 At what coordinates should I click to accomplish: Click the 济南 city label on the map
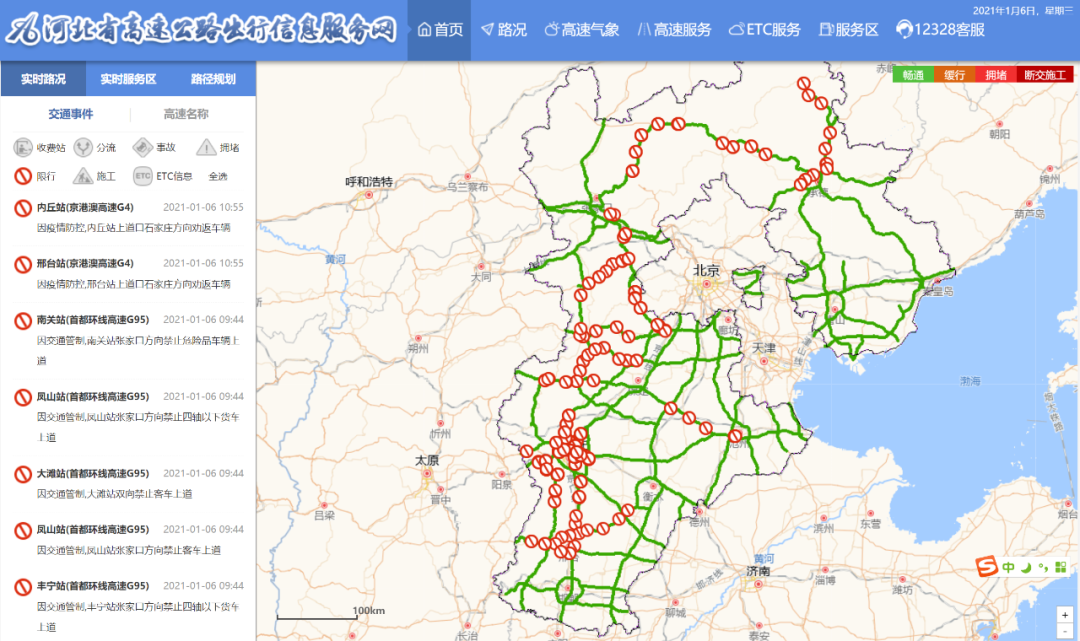(x=758, y=571)
